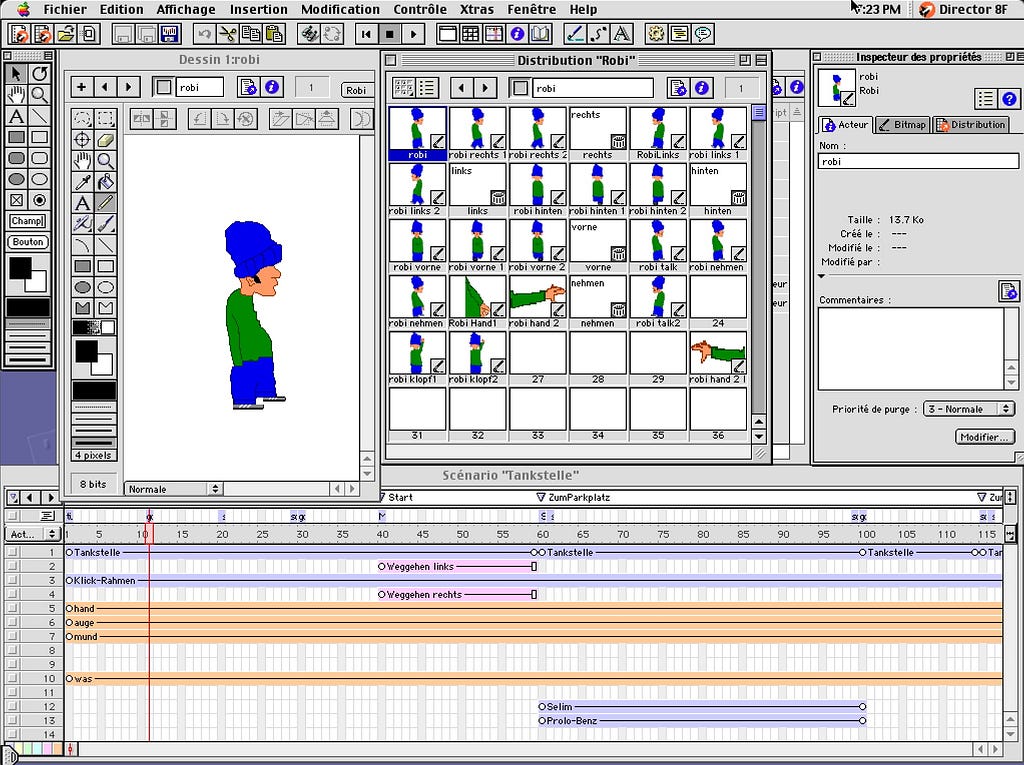This screenshot has width=1024, height=765.
Task: Open the Stage window icon
Action: click(x=447, y=33)
